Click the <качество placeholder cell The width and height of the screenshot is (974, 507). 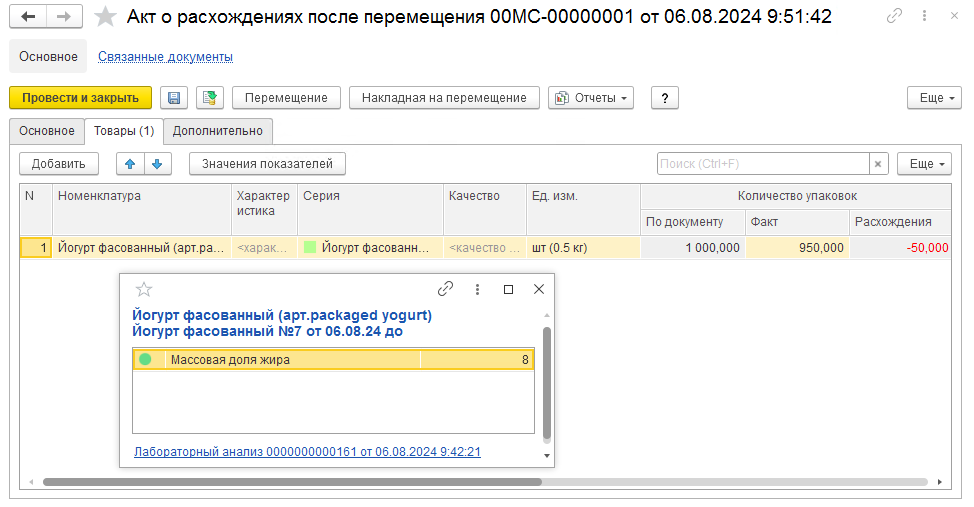(485, 247)
